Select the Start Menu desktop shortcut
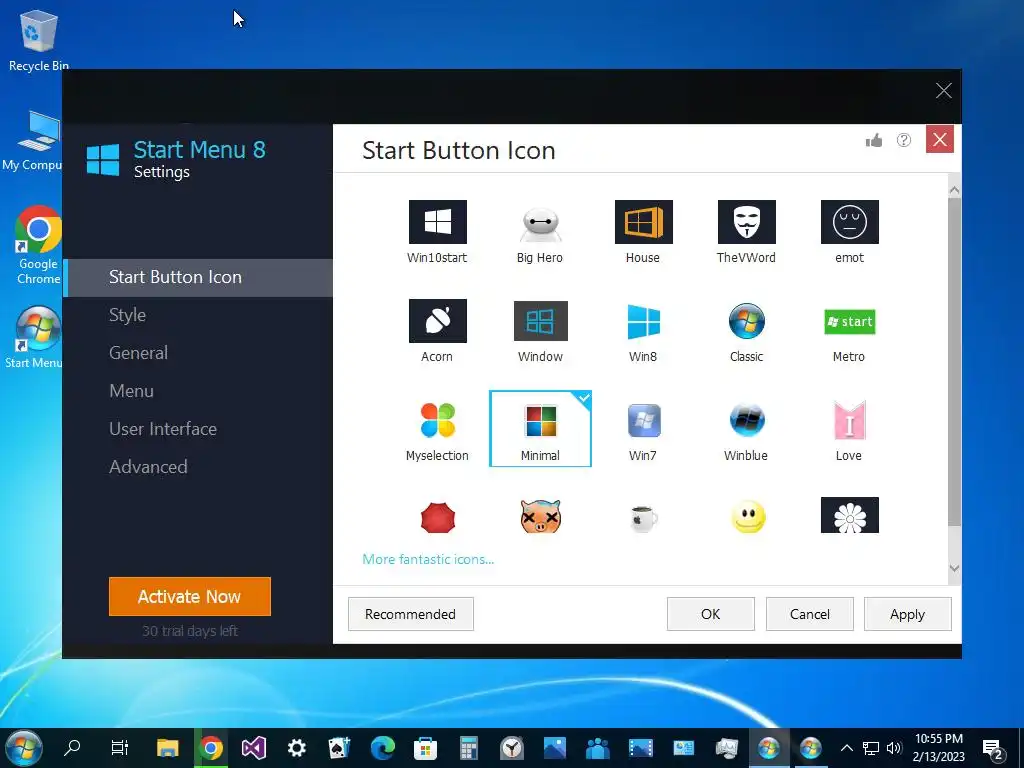 tap(35, 337)
